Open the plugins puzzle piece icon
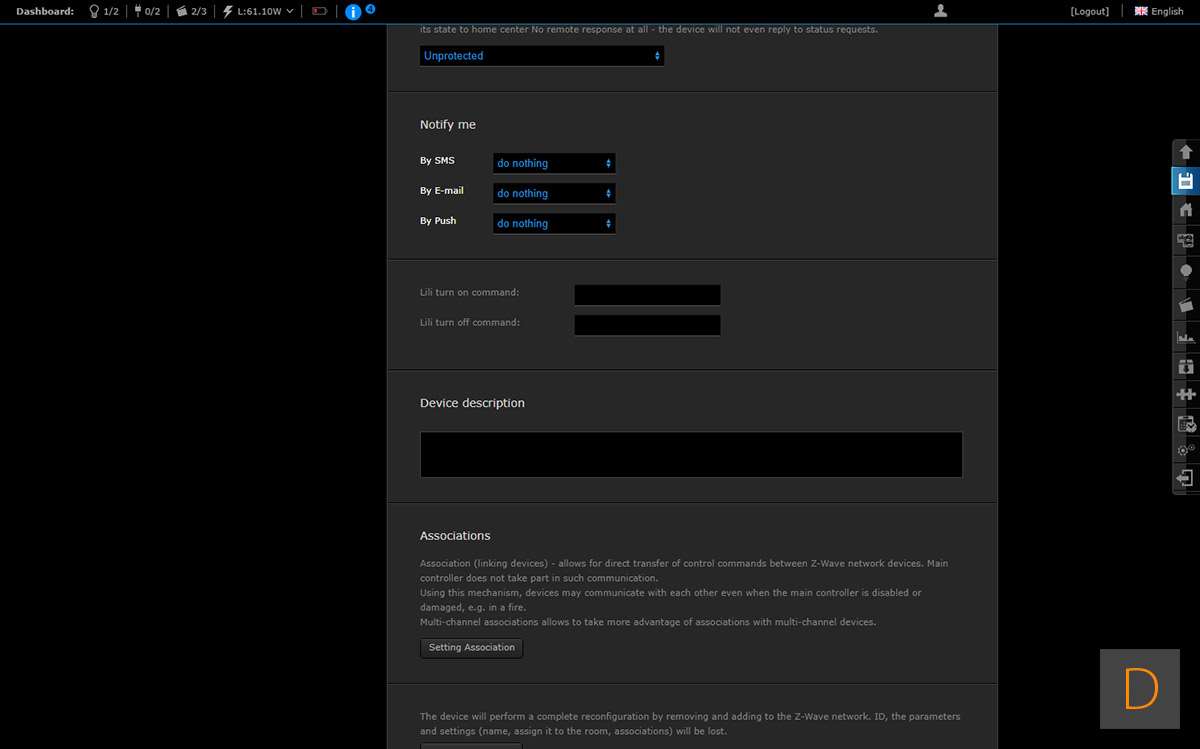Image resolution: width=1200 pixels, height=749 pixels. click(1186, 394)
